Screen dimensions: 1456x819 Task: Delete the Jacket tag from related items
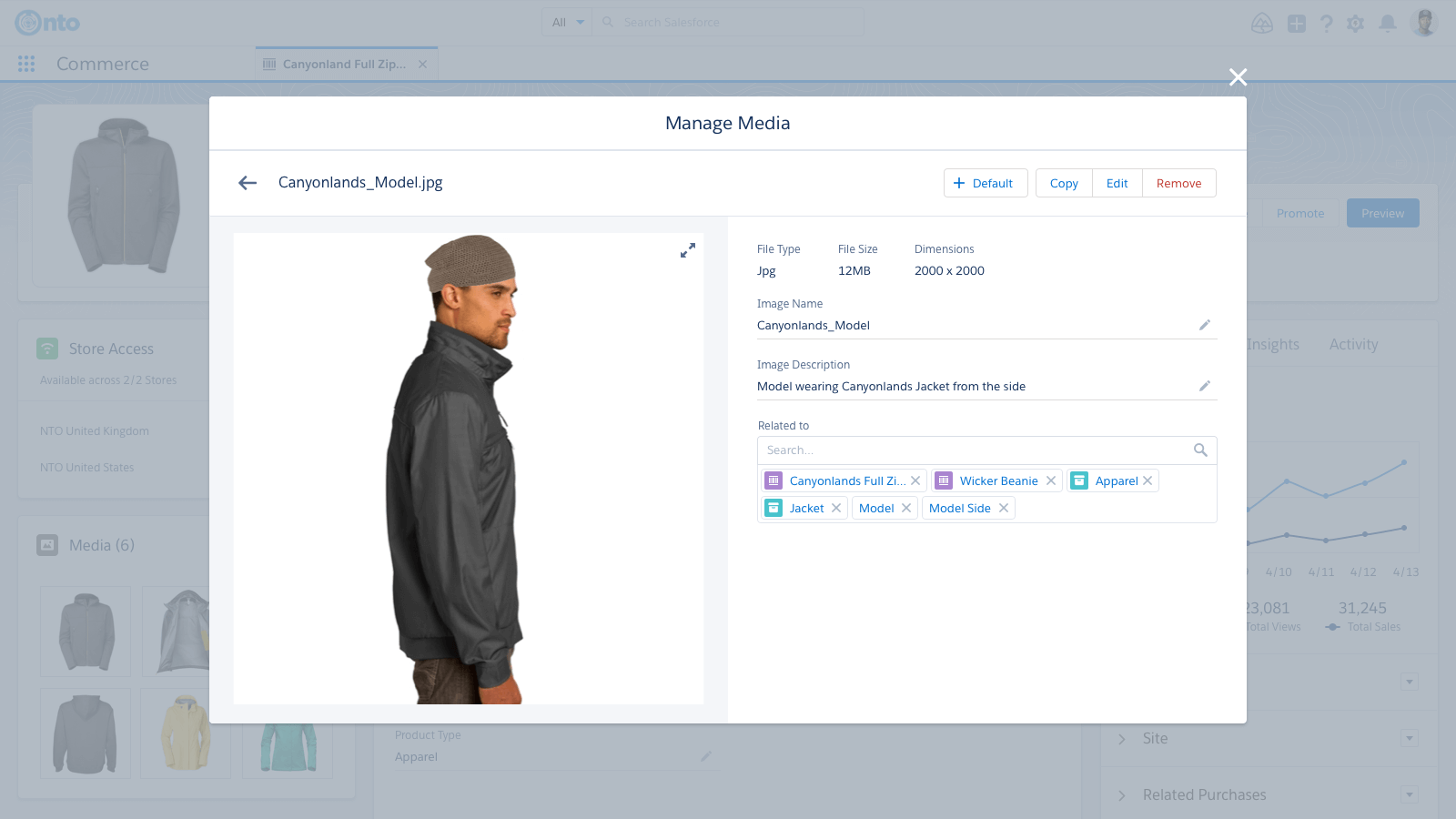[x=836, y=508]
